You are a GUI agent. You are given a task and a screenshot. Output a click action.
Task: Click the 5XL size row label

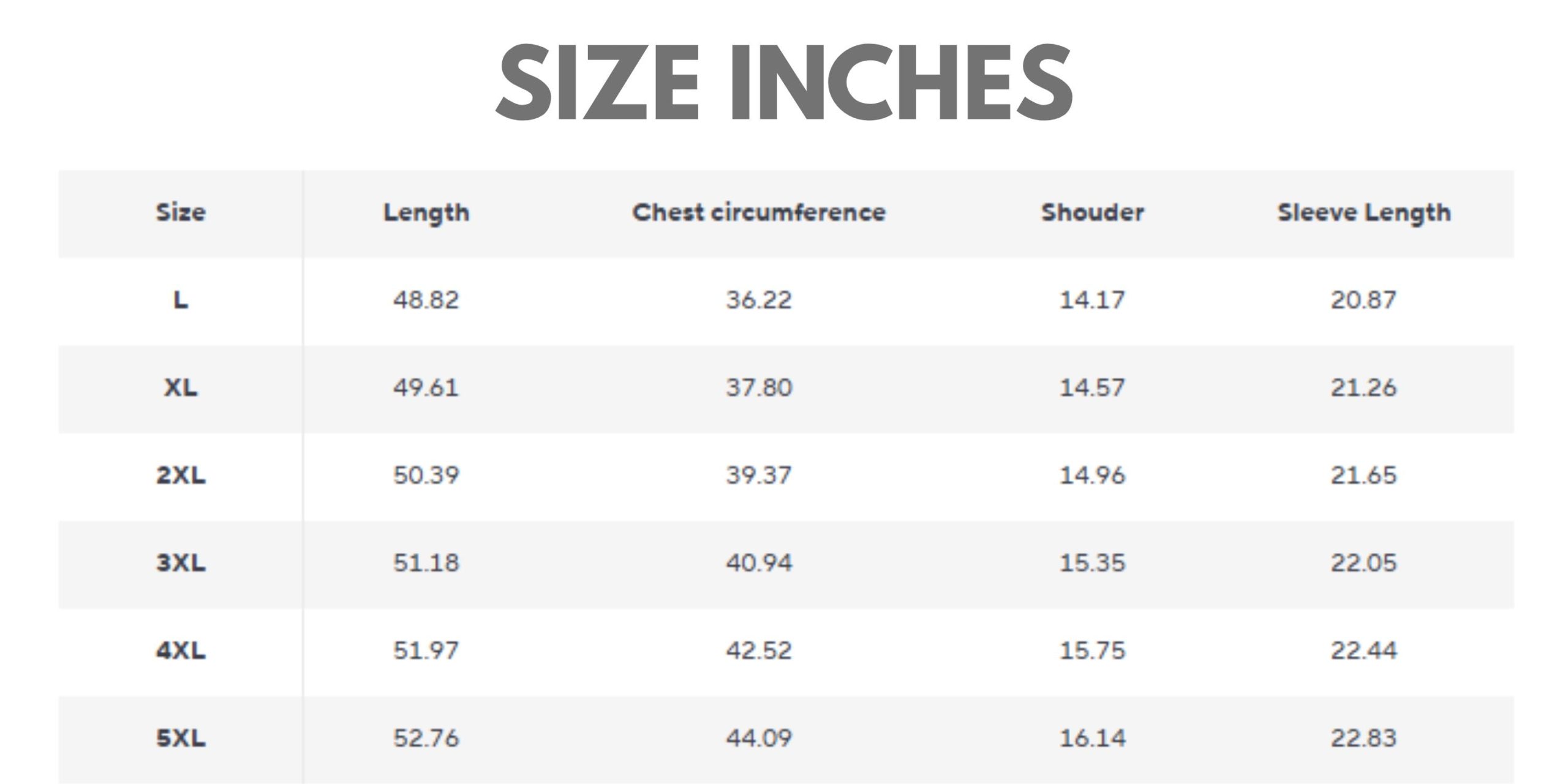(181, 738)
